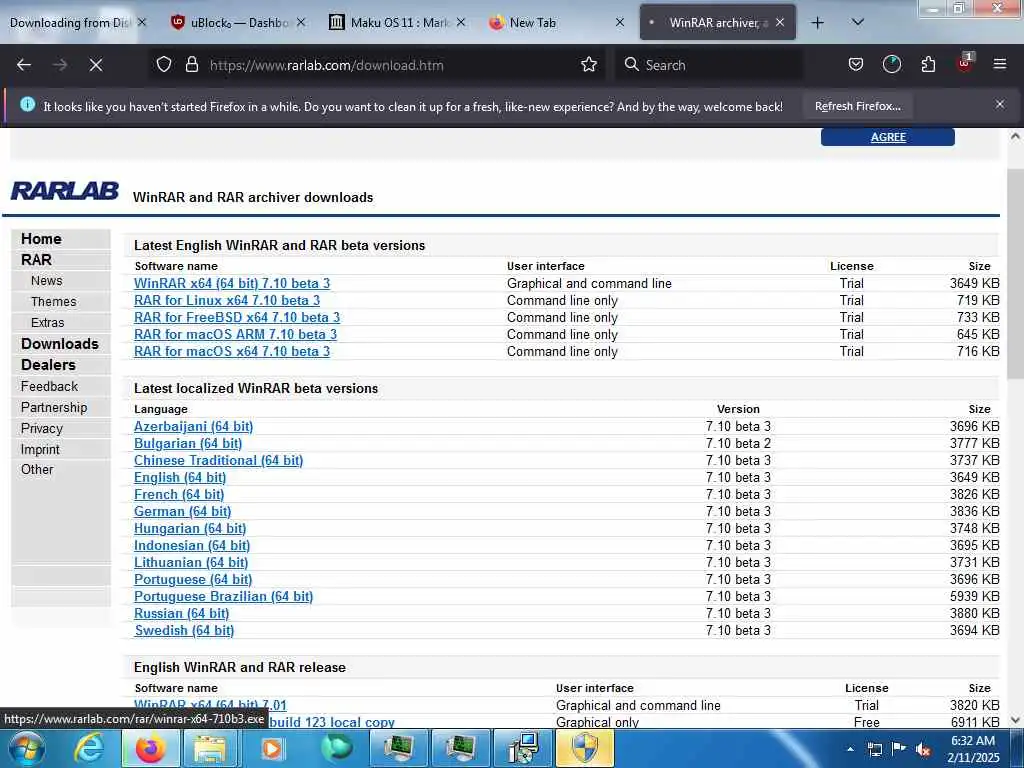Download Bulgarian (64 bit) version
The width and height of the screenshot is (1024, 768).
tap(188, 443)
